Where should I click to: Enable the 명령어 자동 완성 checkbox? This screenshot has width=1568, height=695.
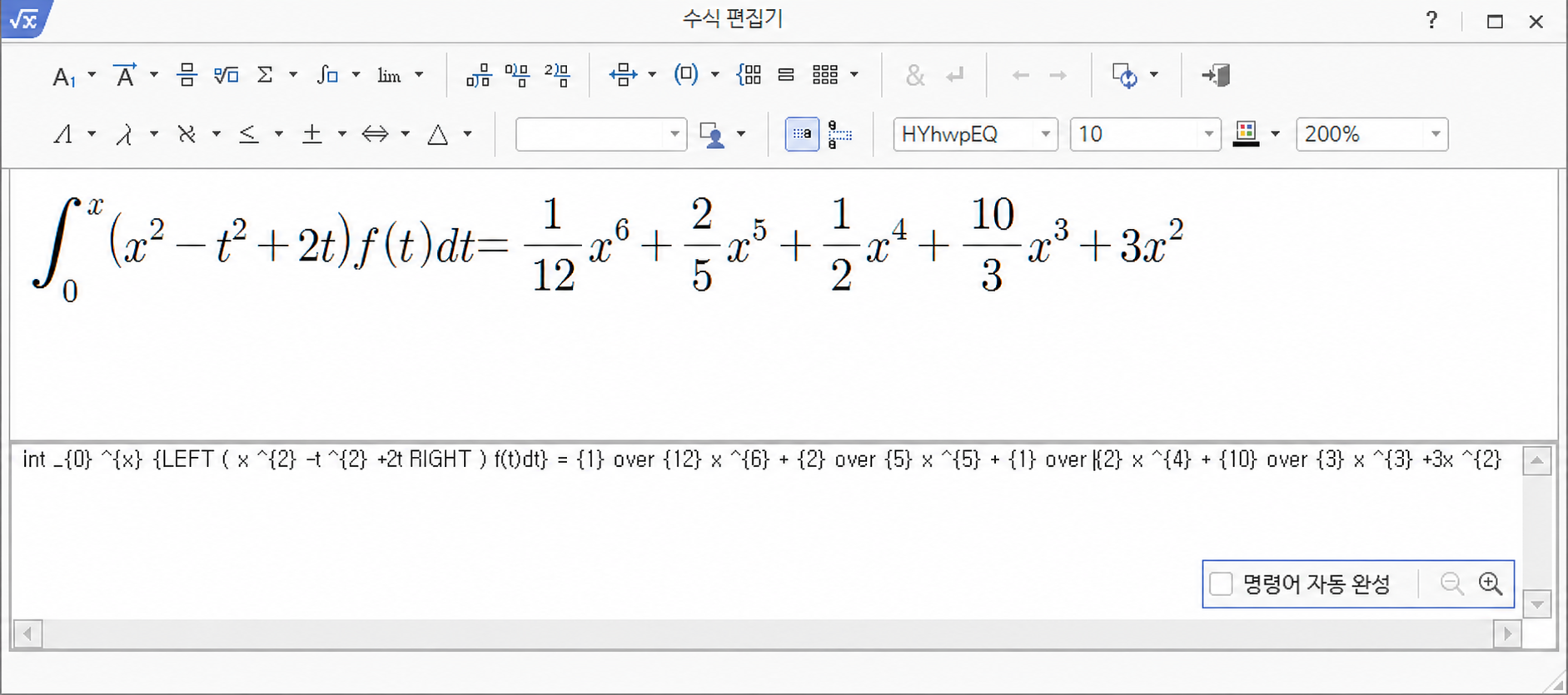pyautogui.click(x=1221, y=584)
